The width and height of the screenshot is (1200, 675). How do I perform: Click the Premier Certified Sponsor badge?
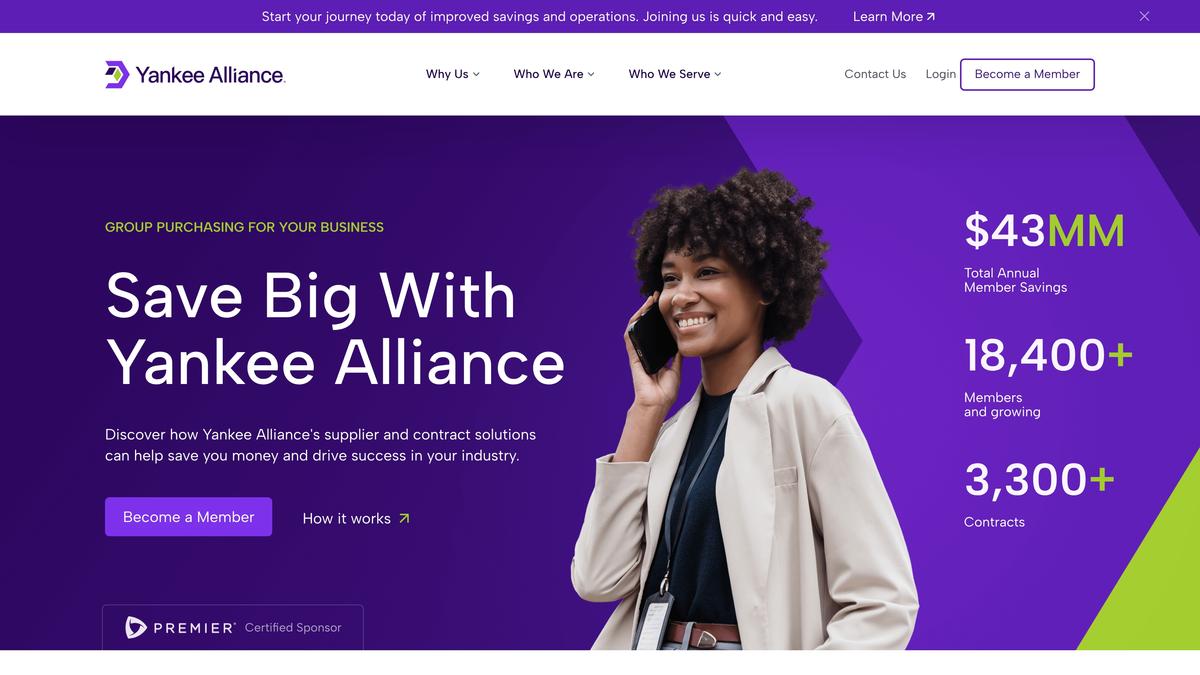(232, 628)
